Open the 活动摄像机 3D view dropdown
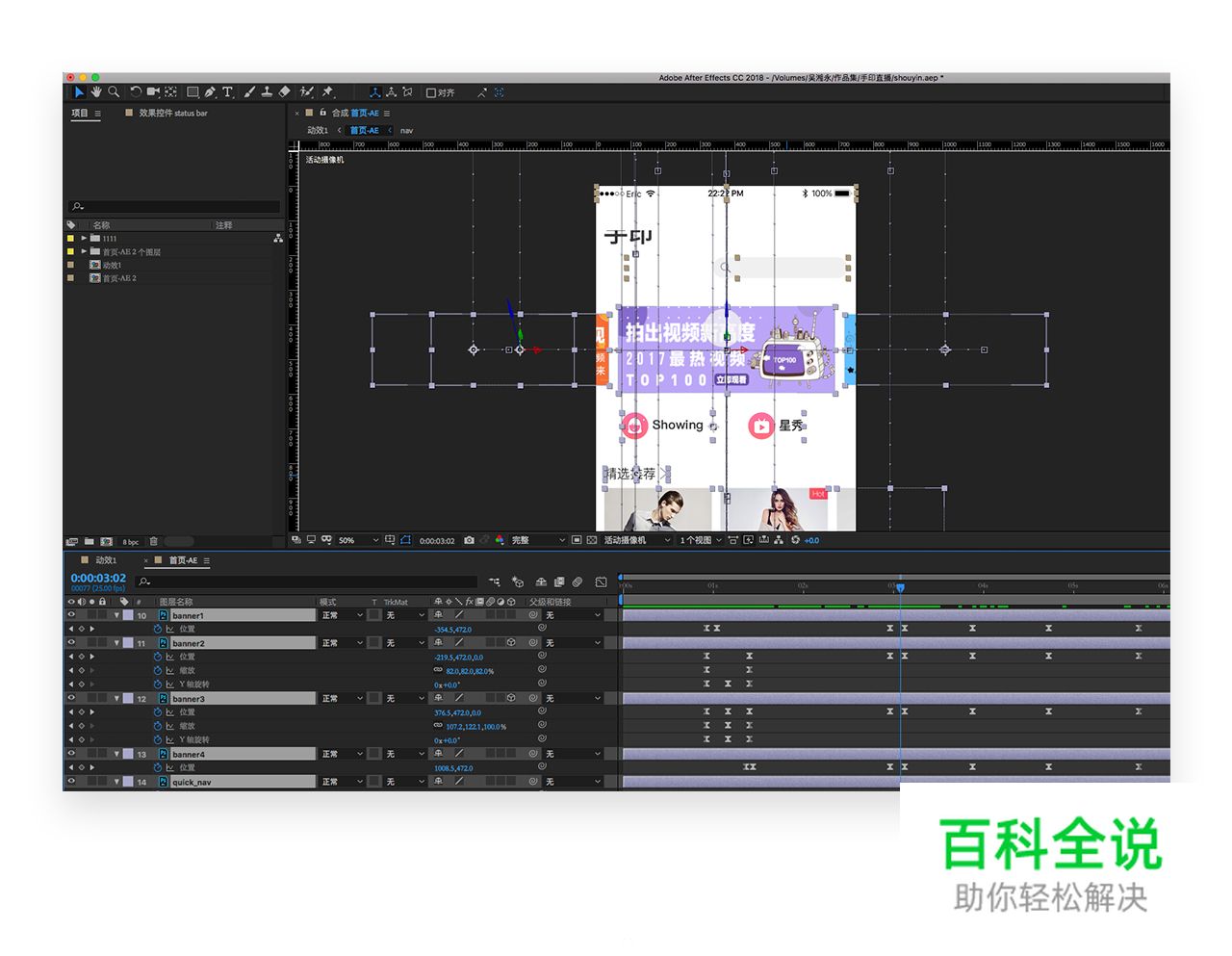The height and width of the screenshot is (956, 1232). click(x=637, y=540)
